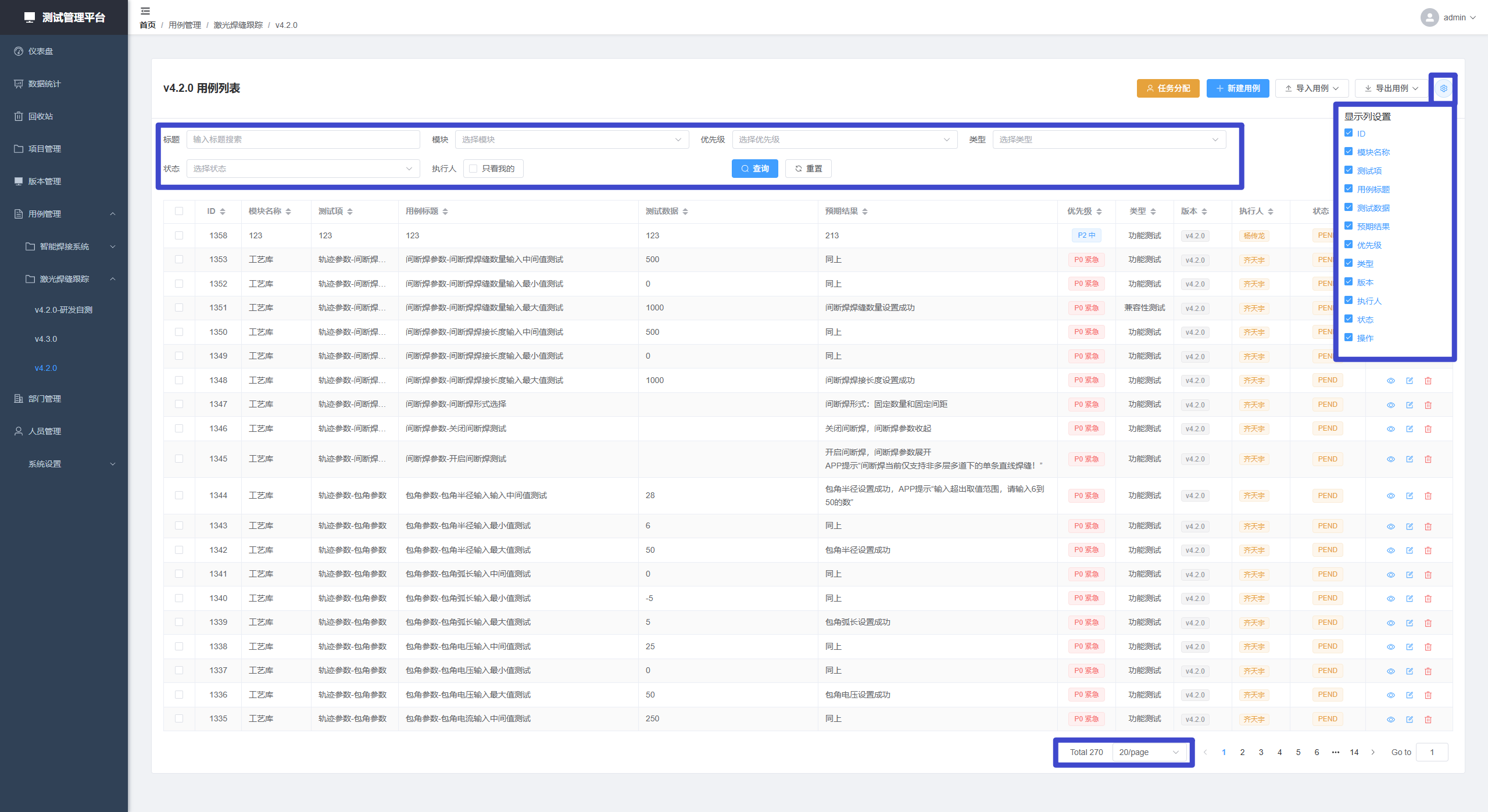Click the 查询 search button
Image resolution: width=1488 pixels, height=812 pixels.
[x=754, y=169]
